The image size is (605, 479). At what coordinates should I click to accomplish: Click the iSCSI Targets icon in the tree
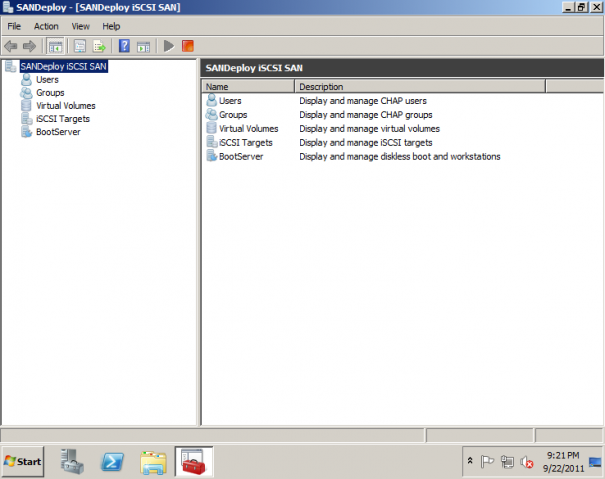27,119
